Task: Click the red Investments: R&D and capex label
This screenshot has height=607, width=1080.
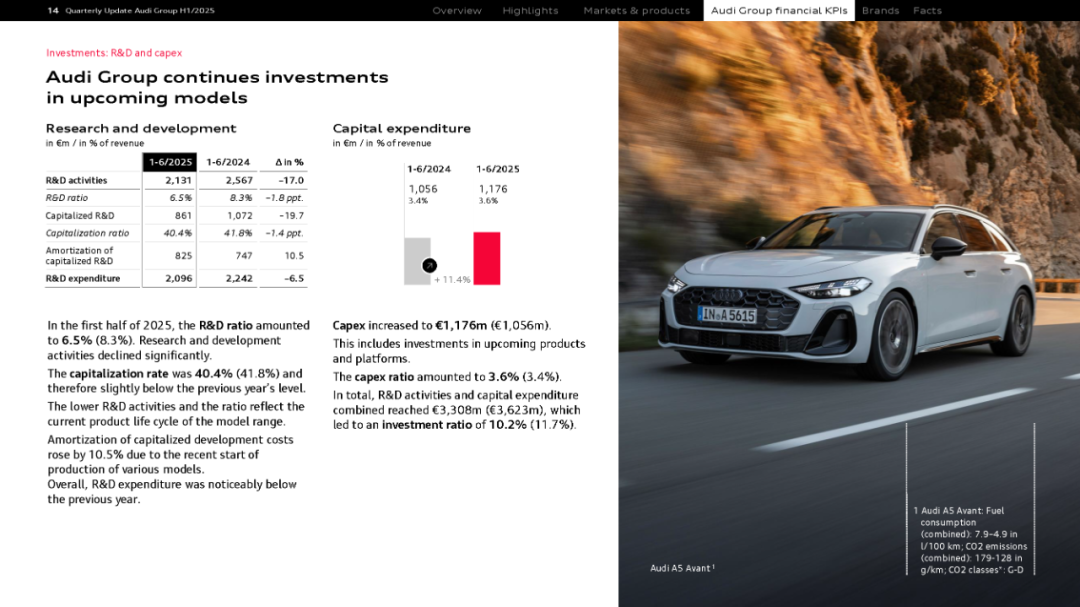Action: click(x=114, y=53)
